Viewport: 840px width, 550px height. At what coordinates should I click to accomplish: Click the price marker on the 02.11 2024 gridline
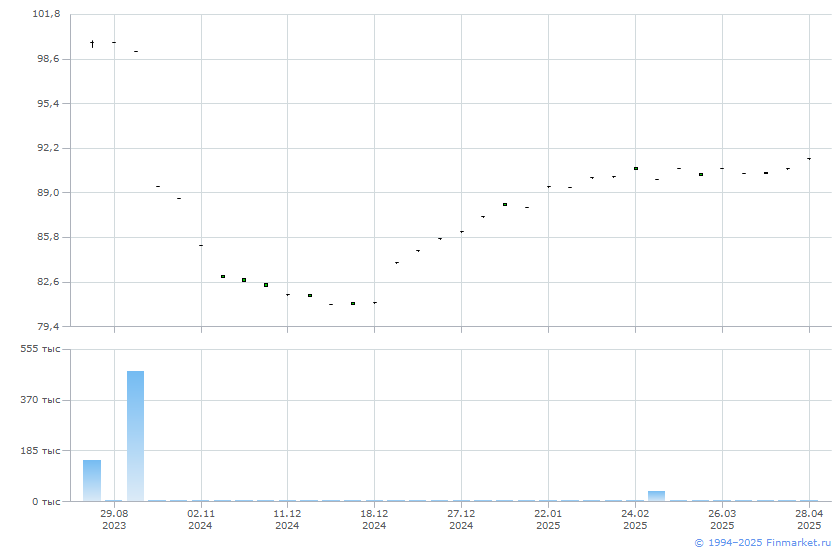201,245
